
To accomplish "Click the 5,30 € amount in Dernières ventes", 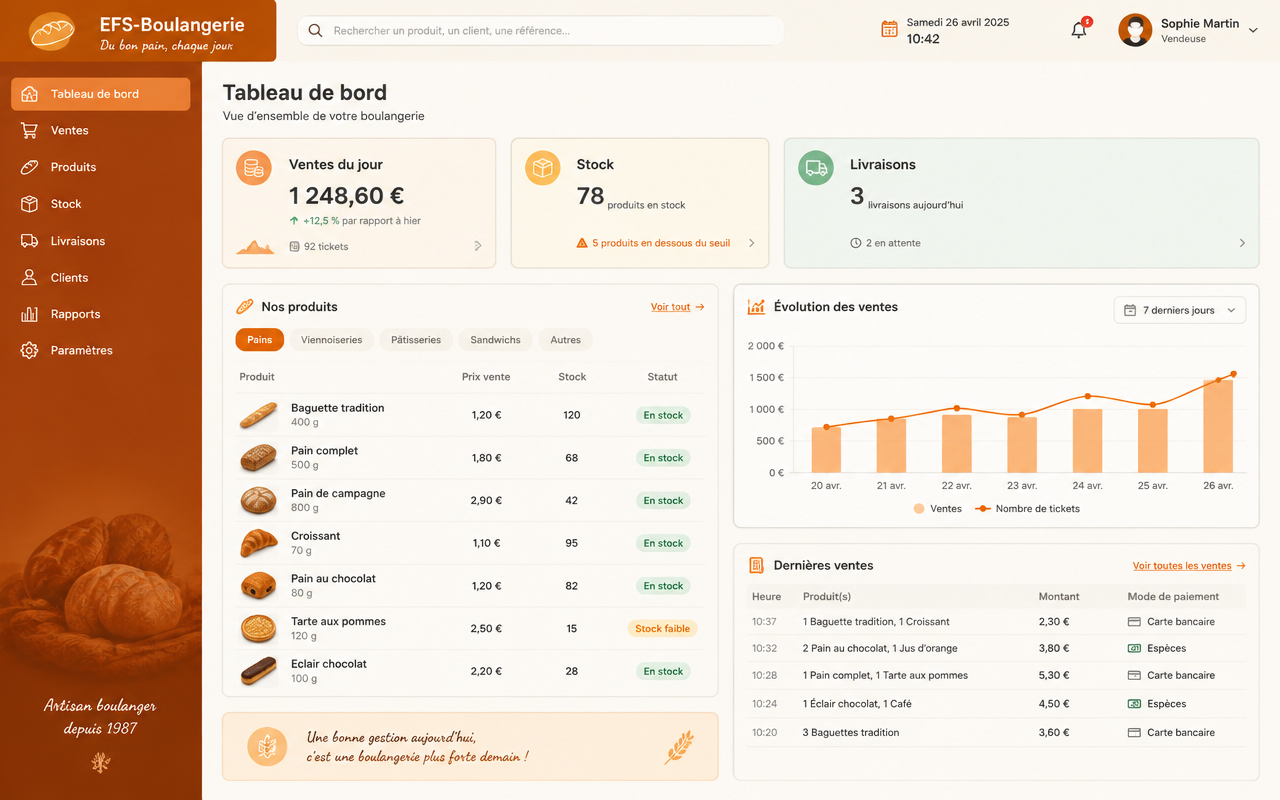I will click(1054, 675).
